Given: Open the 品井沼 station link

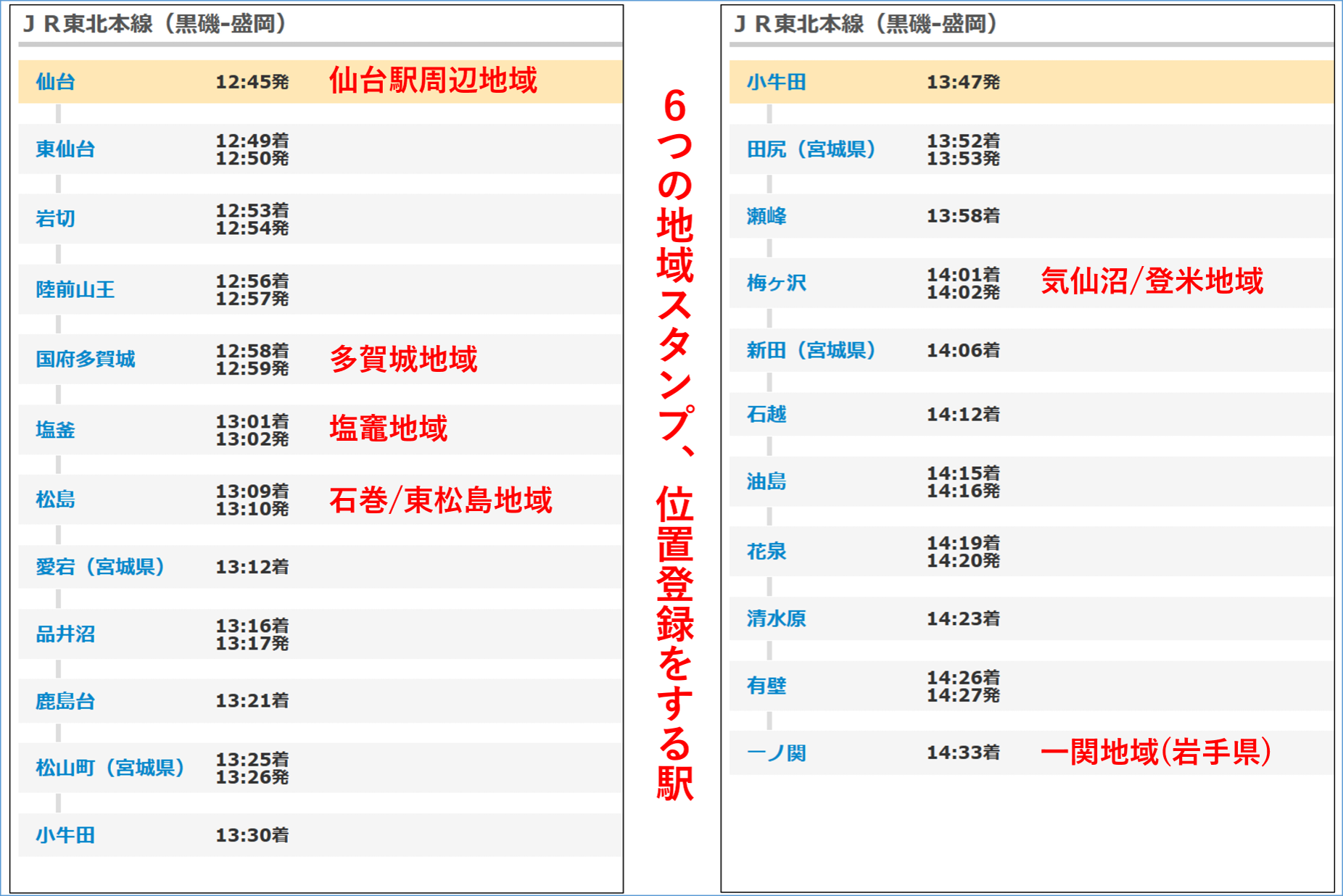Looking at the screenshot, I should (65, 634).
